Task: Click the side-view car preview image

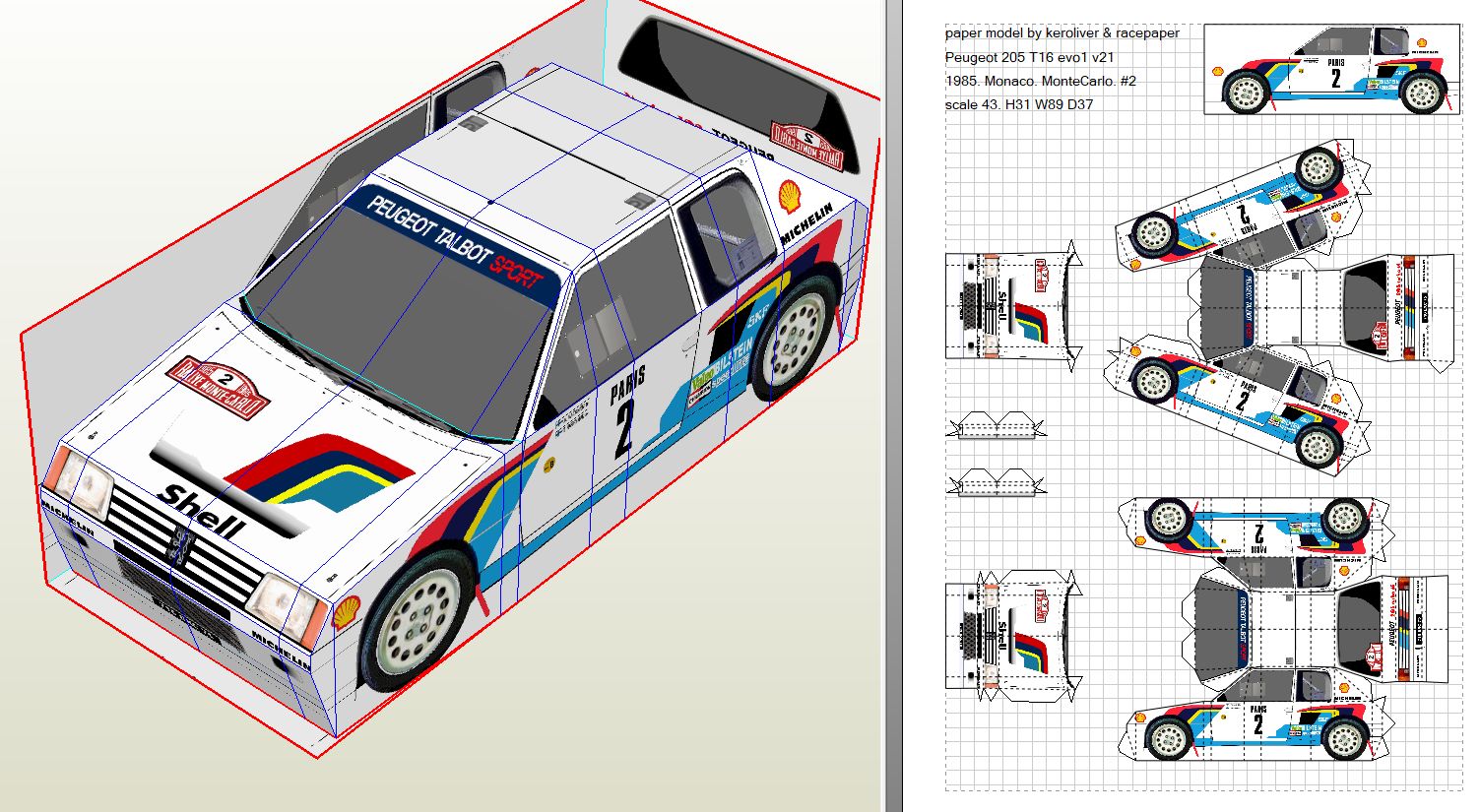Action: 1333,70
